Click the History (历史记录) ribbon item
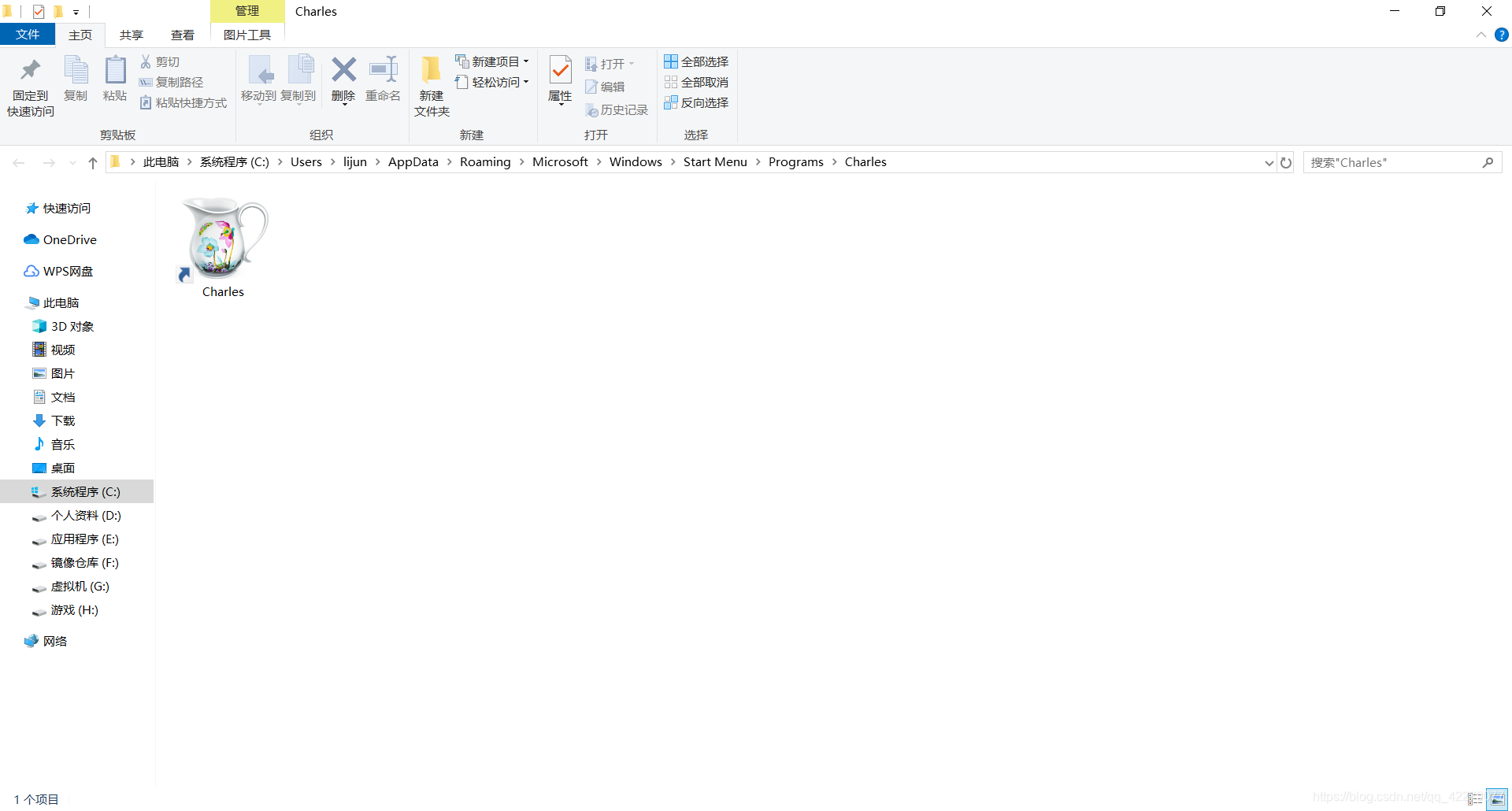The height and width of the screenshot is (811, 1512). 616,110
